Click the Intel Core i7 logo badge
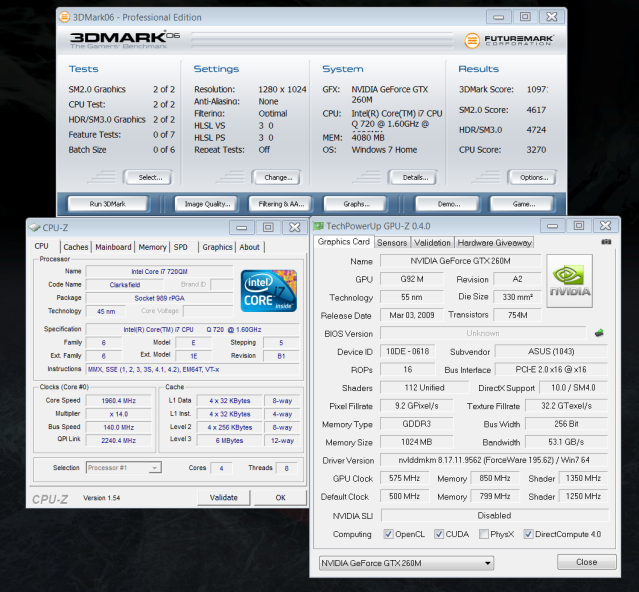639x592 pixels. (x=269, y=290)
